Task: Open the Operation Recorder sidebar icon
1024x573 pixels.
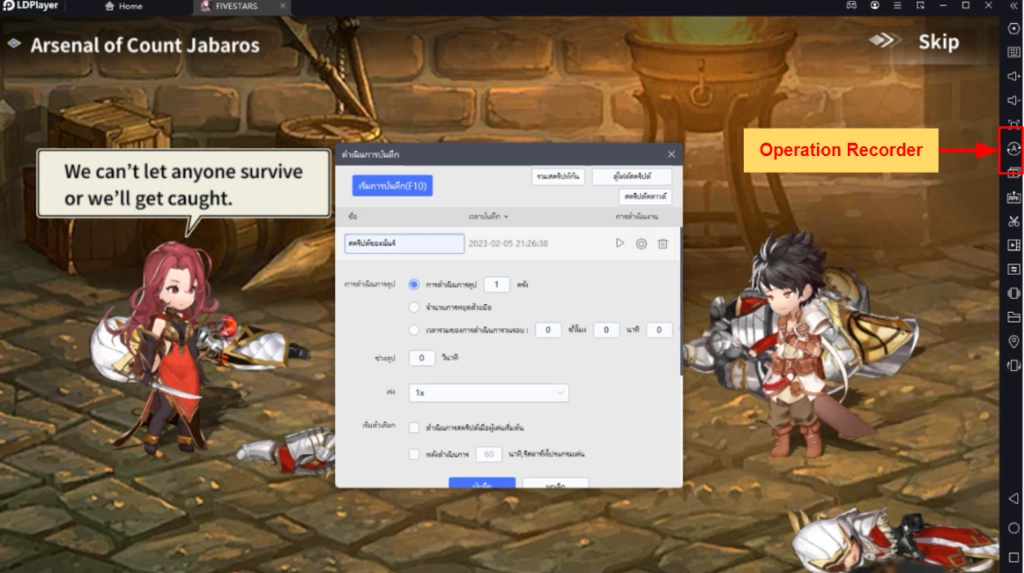Action: click(x=1014, y=149)
